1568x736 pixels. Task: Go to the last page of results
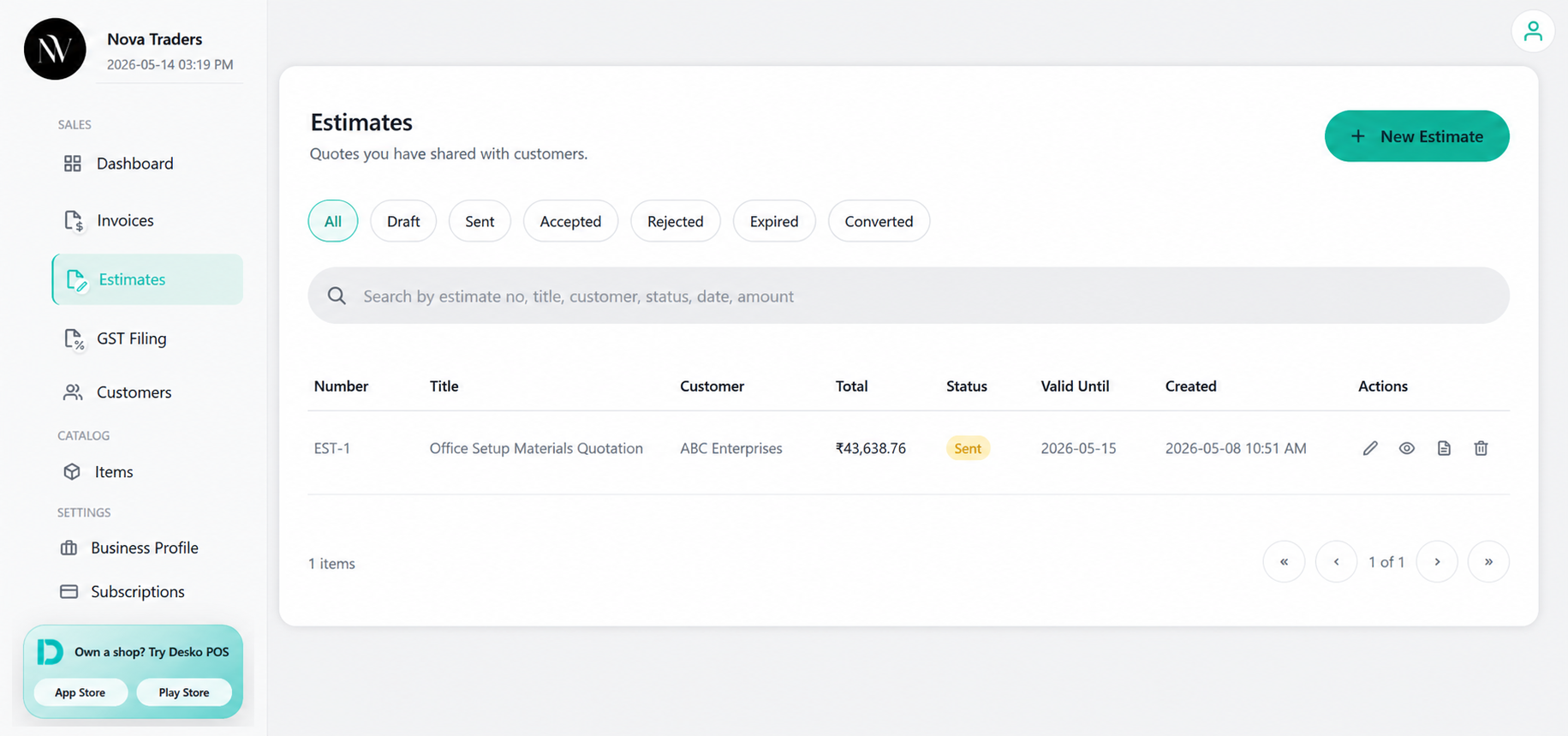pyautogui.click(x=1488, y=561)
